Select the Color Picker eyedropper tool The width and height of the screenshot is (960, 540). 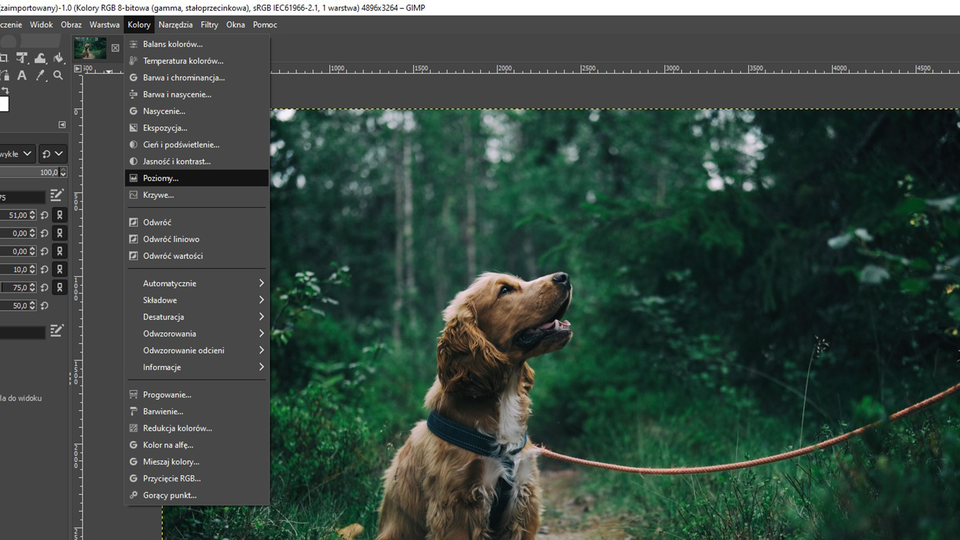pyautogui.click(x=41, y=75)
